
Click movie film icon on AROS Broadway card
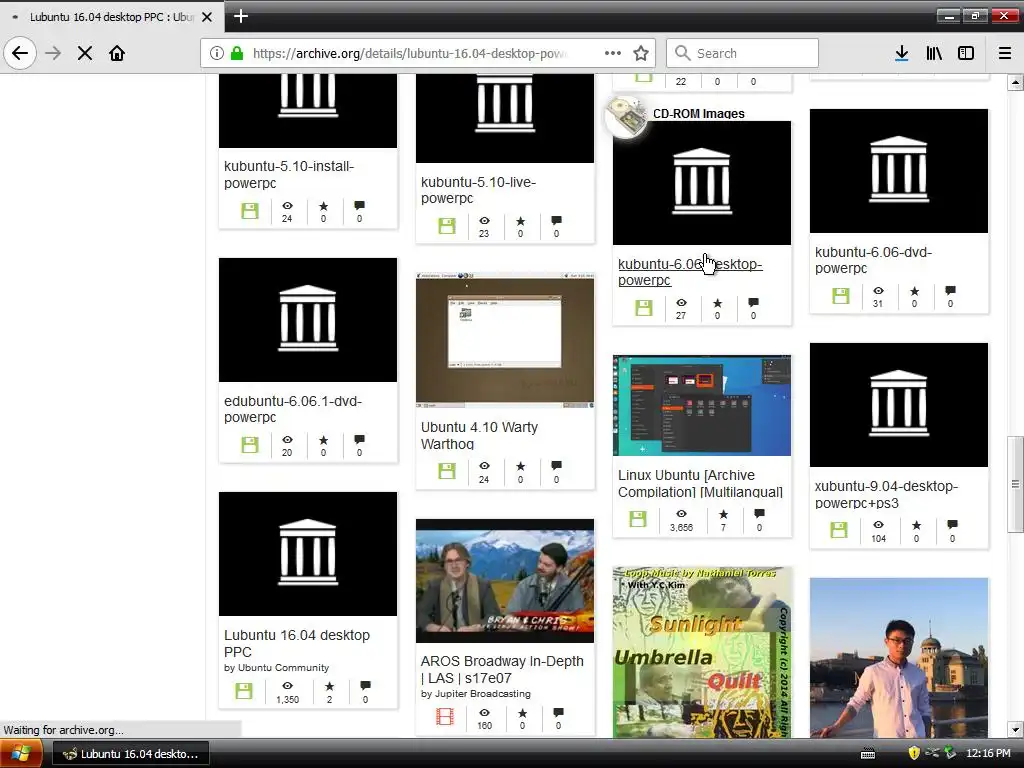[x=445, y=716]
